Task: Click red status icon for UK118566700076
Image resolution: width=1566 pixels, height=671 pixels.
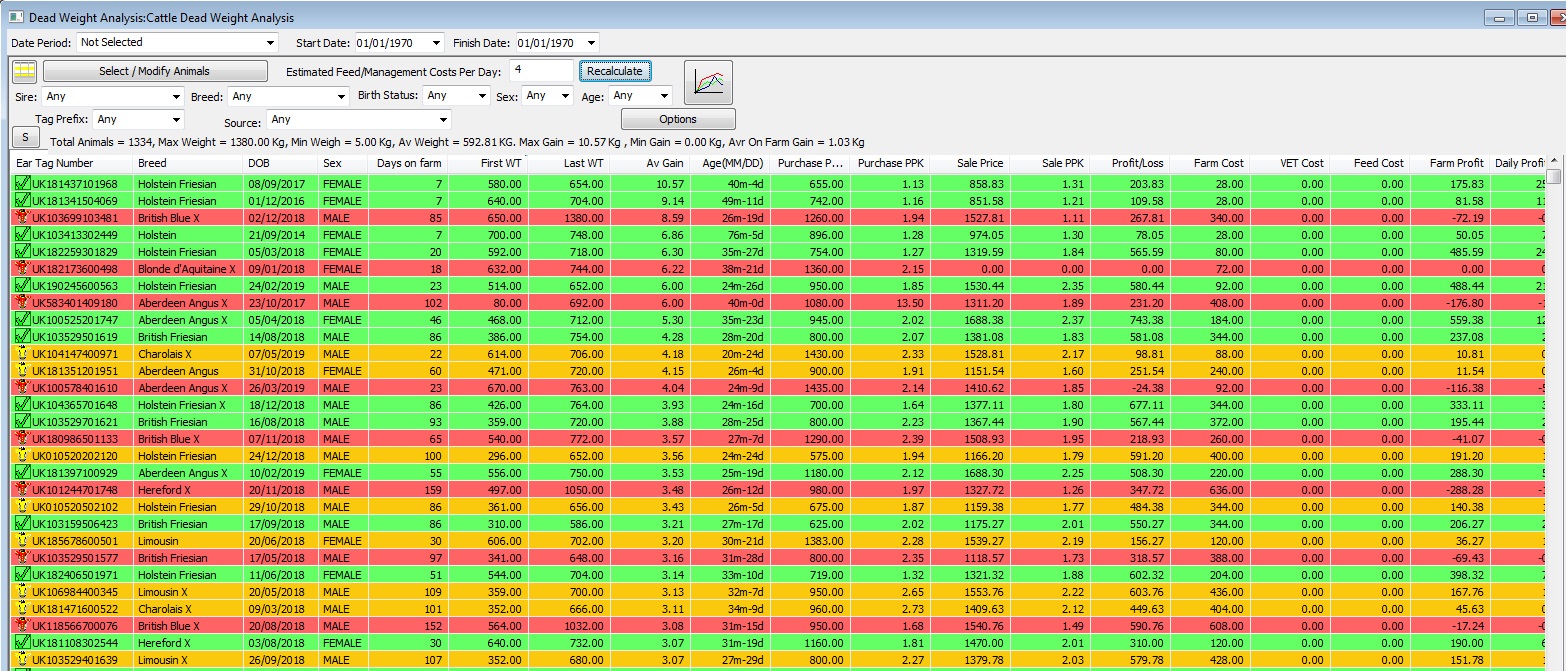Action: [22, 626]
